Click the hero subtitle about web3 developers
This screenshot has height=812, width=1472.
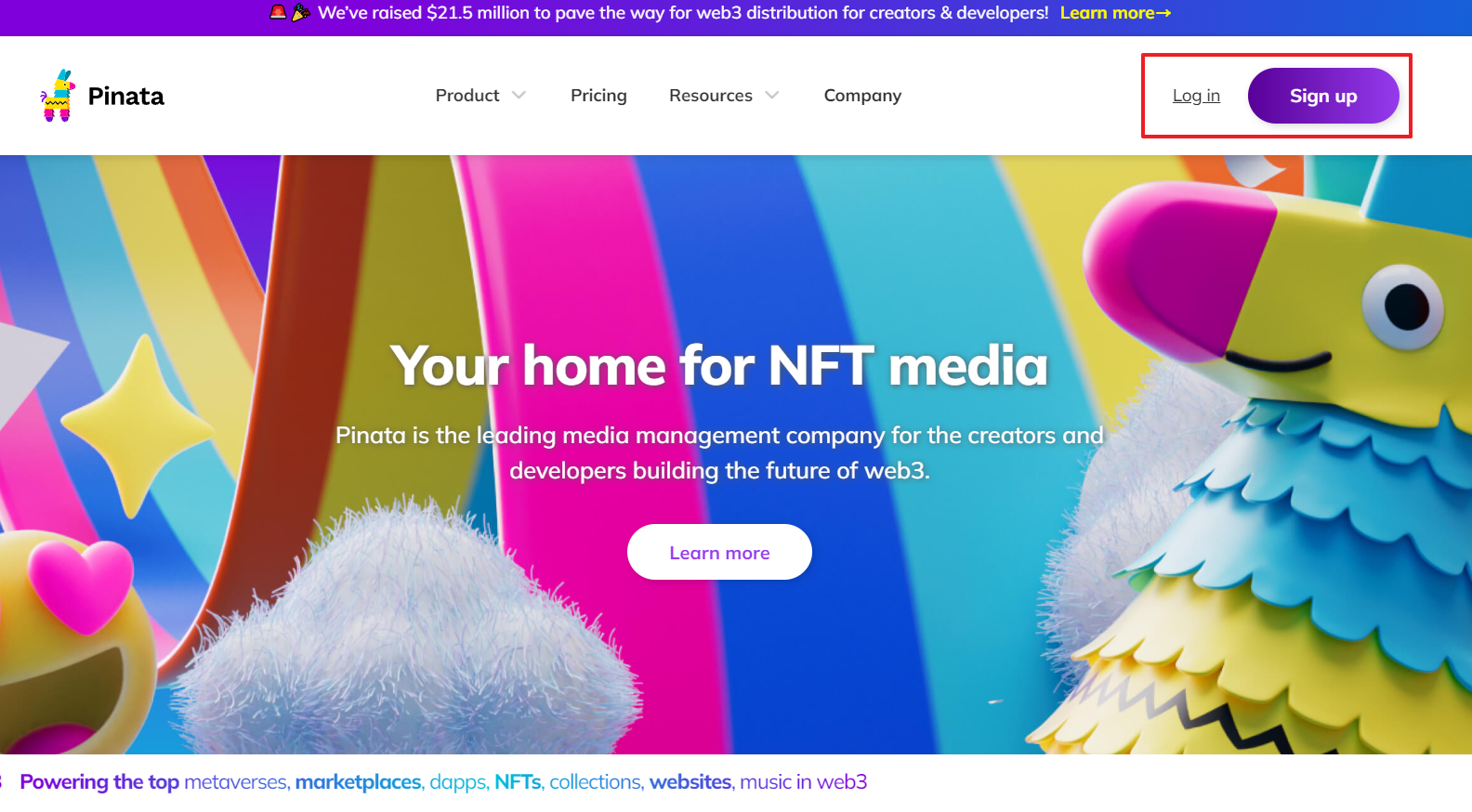[719, 452]
